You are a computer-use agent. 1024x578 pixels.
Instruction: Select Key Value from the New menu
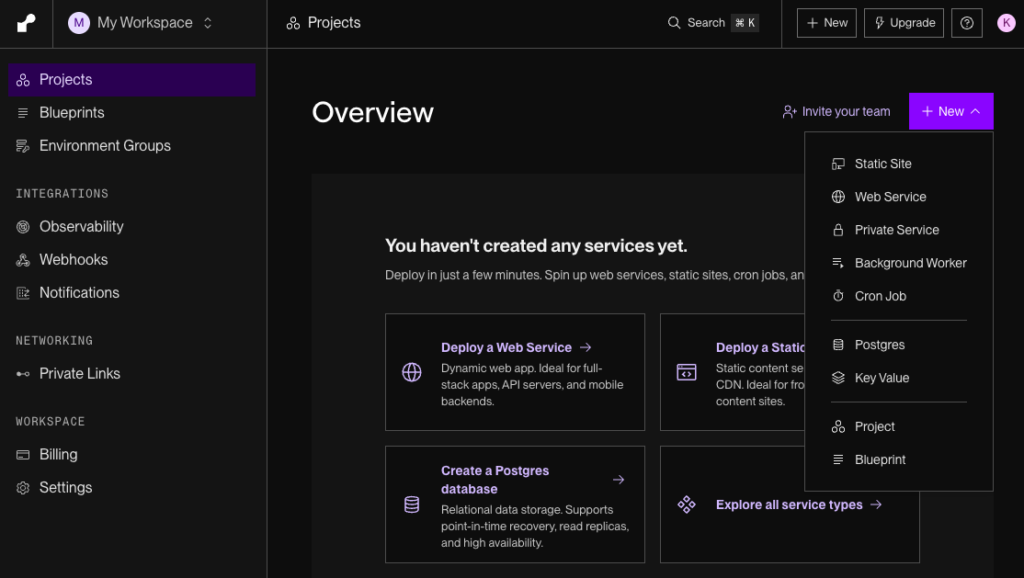(x=881, y=378)
